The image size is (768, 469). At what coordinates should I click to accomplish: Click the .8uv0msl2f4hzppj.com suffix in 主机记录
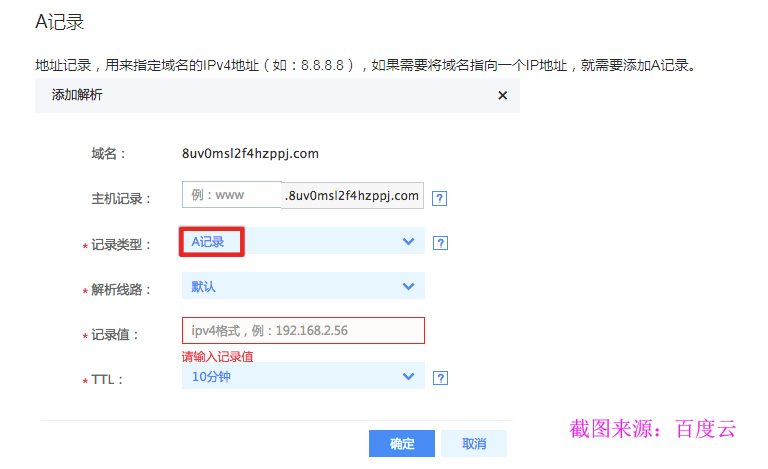(352, 196)
